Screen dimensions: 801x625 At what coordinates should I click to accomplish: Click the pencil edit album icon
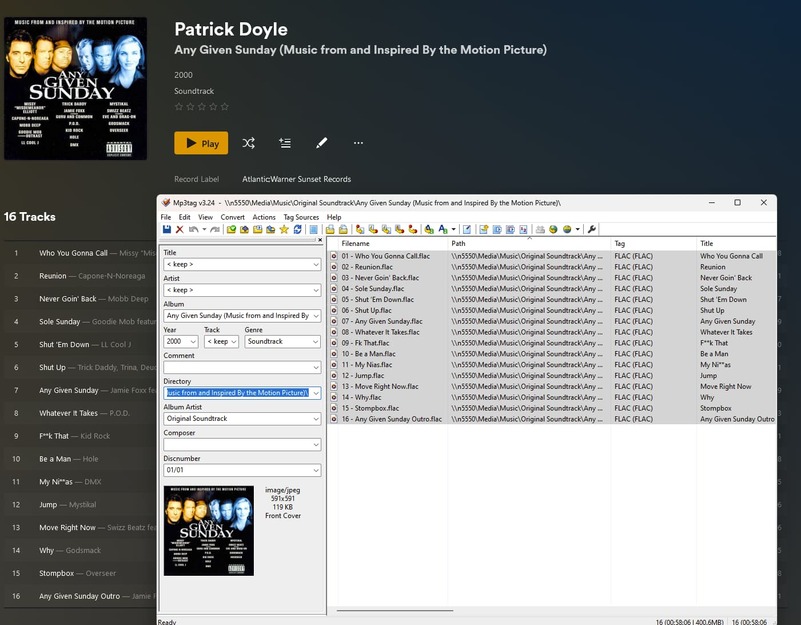point(321,143)
